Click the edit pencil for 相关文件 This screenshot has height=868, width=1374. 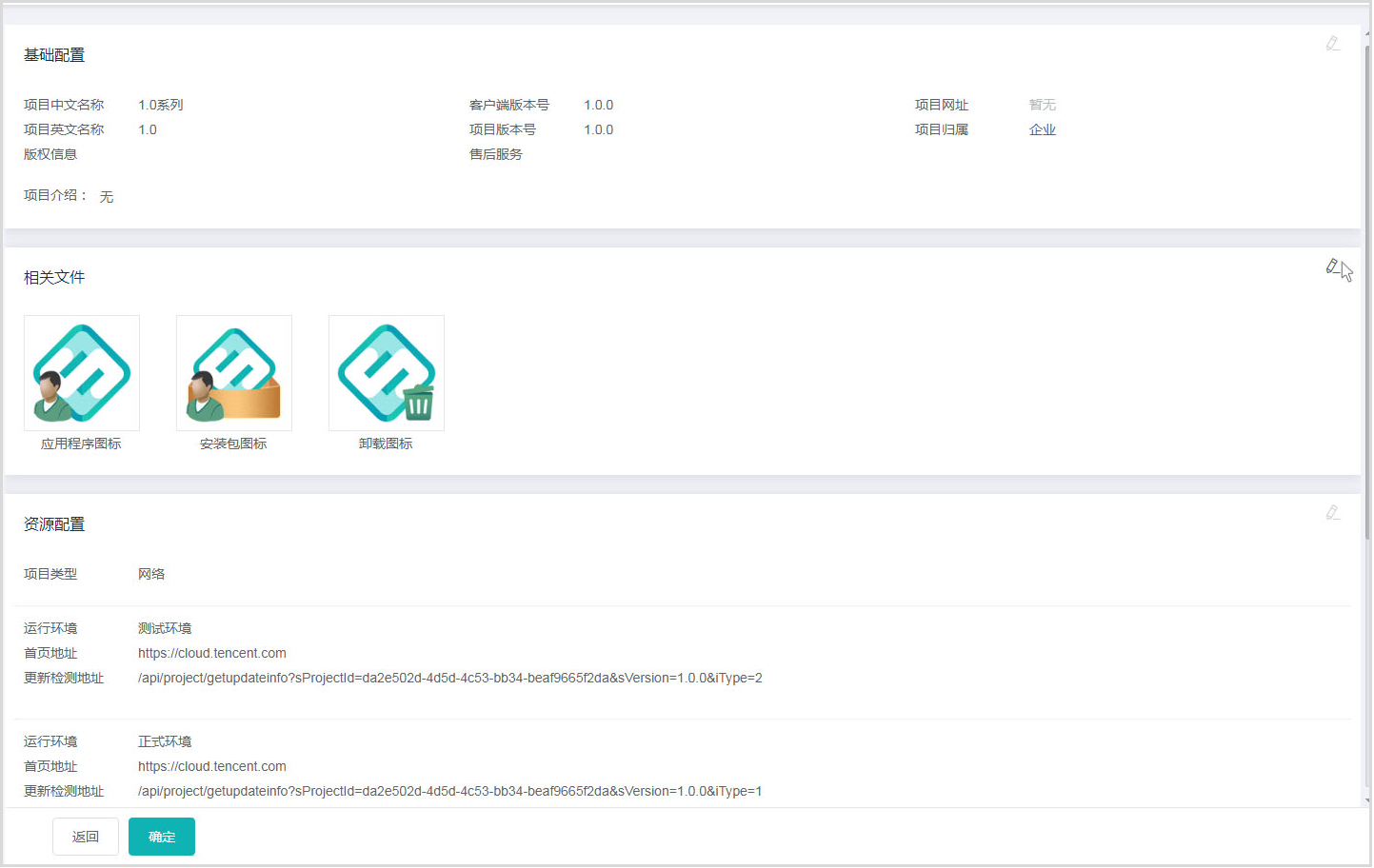pyautogui.click(x=1332, y=266)
